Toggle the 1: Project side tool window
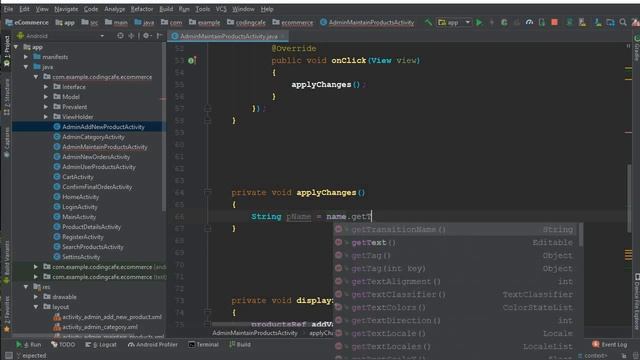The height and width of the screenshot is (360, 640). click(7, 51)
